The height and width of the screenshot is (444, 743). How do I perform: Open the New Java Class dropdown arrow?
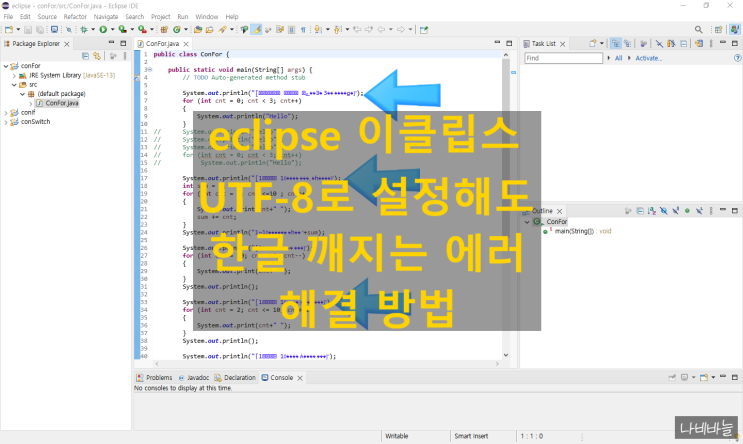[186, 29]
